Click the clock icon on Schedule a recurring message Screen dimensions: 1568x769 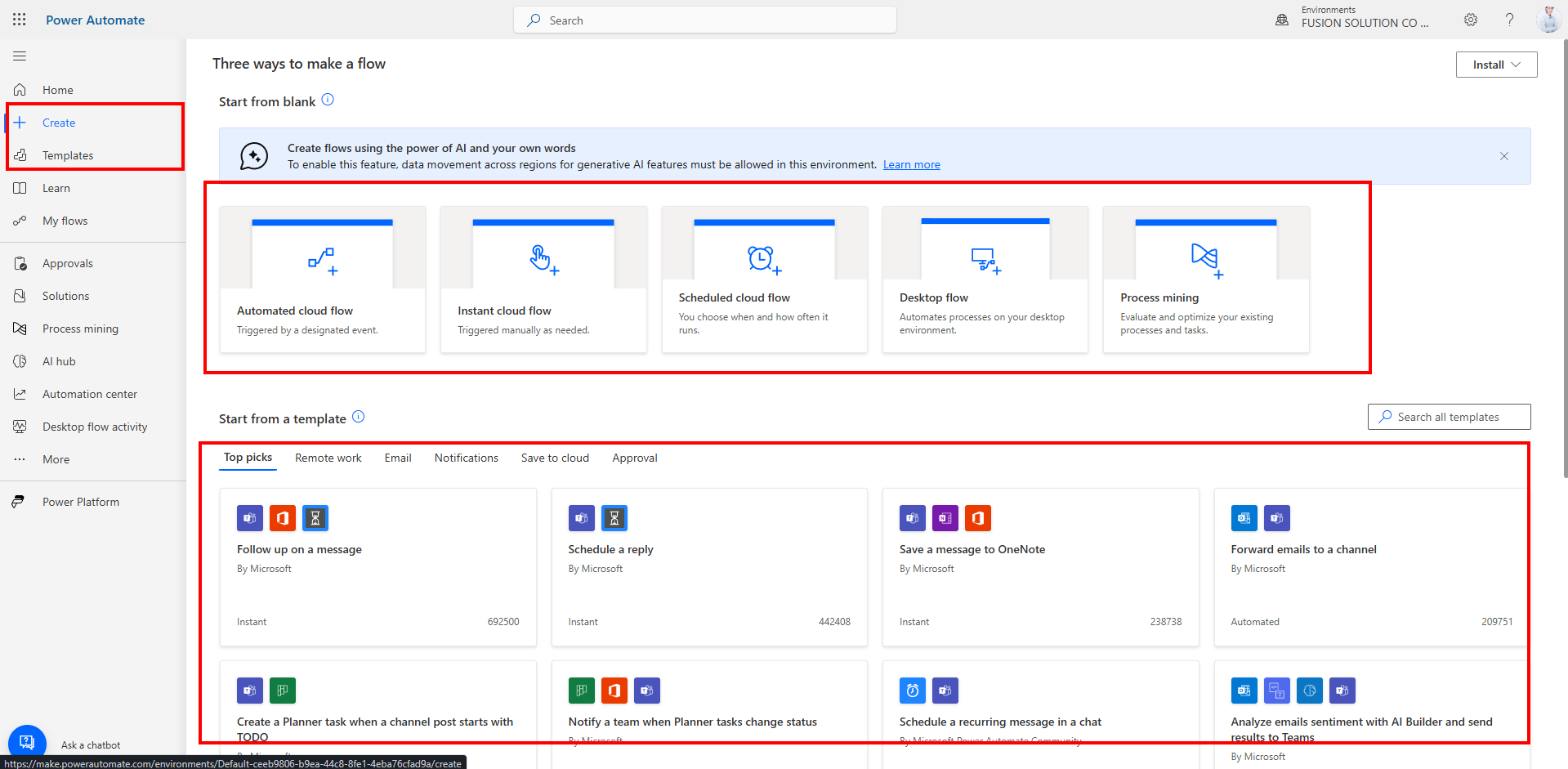coord(913,691)
